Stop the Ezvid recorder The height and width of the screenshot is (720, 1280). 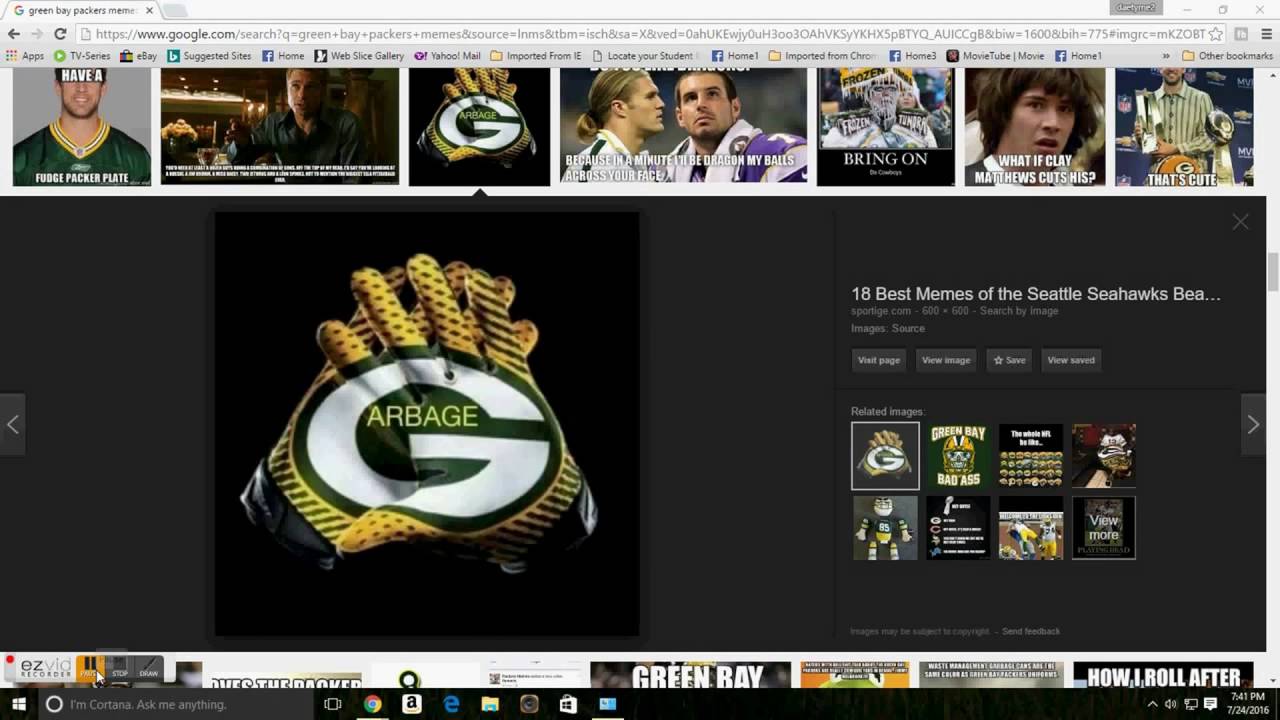(x=119, y=668)
